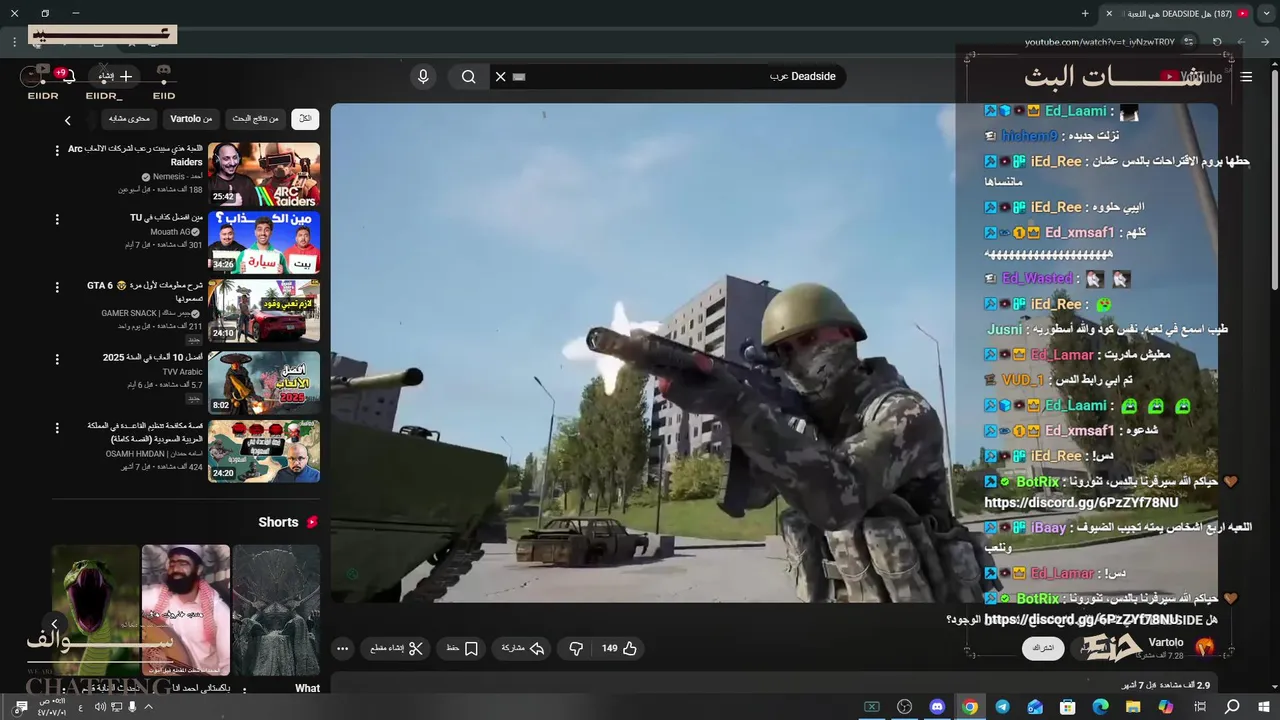Open the Arc Raiders video thumbnail

pos(264,174)
